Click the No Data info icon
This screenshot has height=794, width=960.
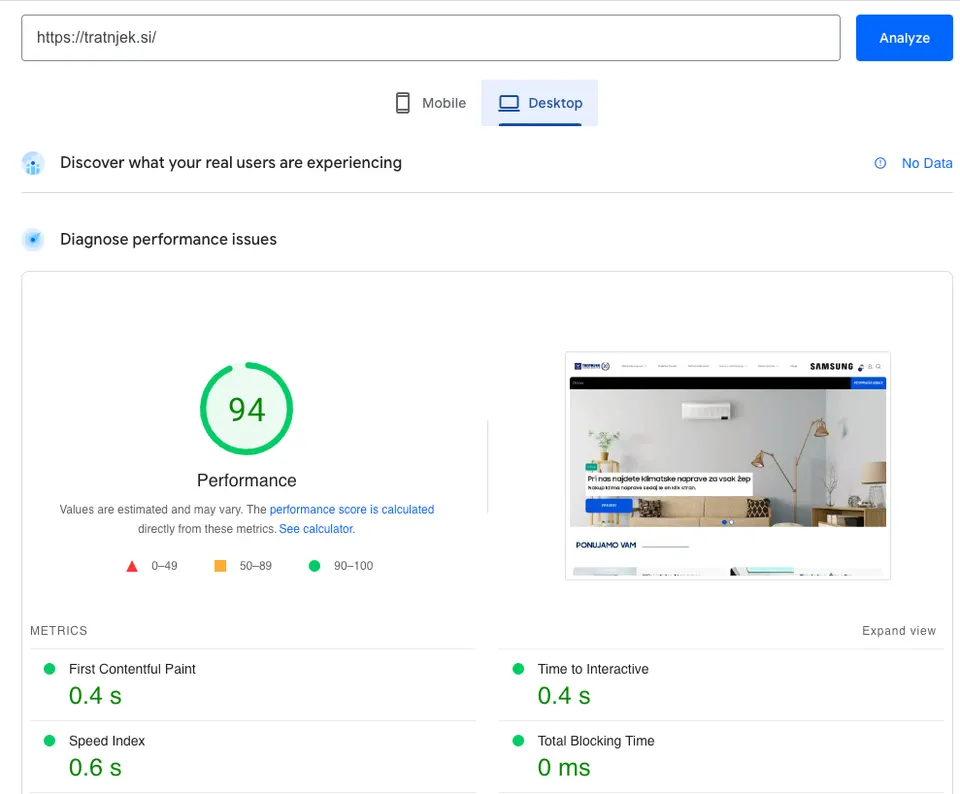point(880,163)
